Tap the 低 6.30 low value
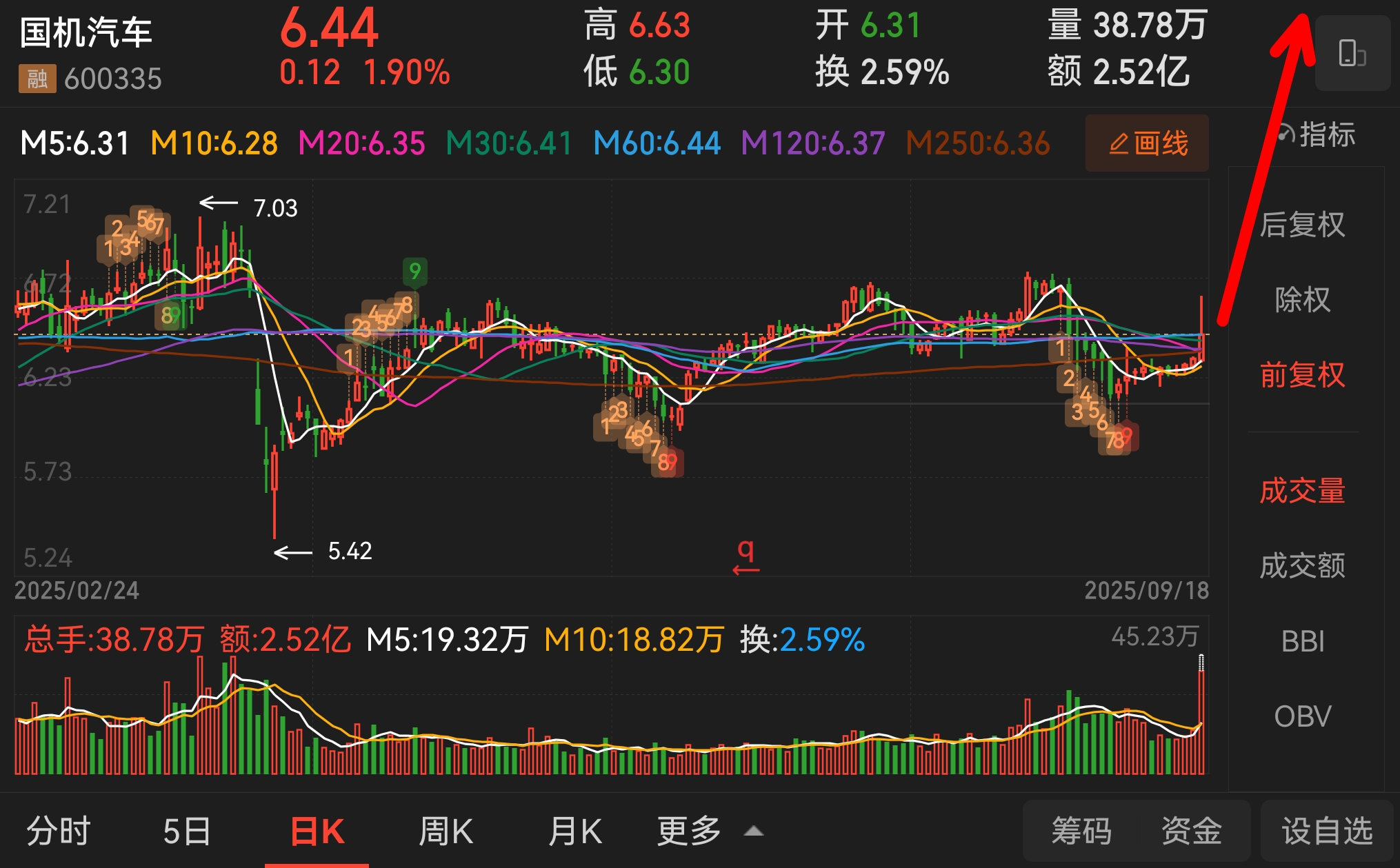This screenshot has width=1400, height=868. click(x=637, y=72)
